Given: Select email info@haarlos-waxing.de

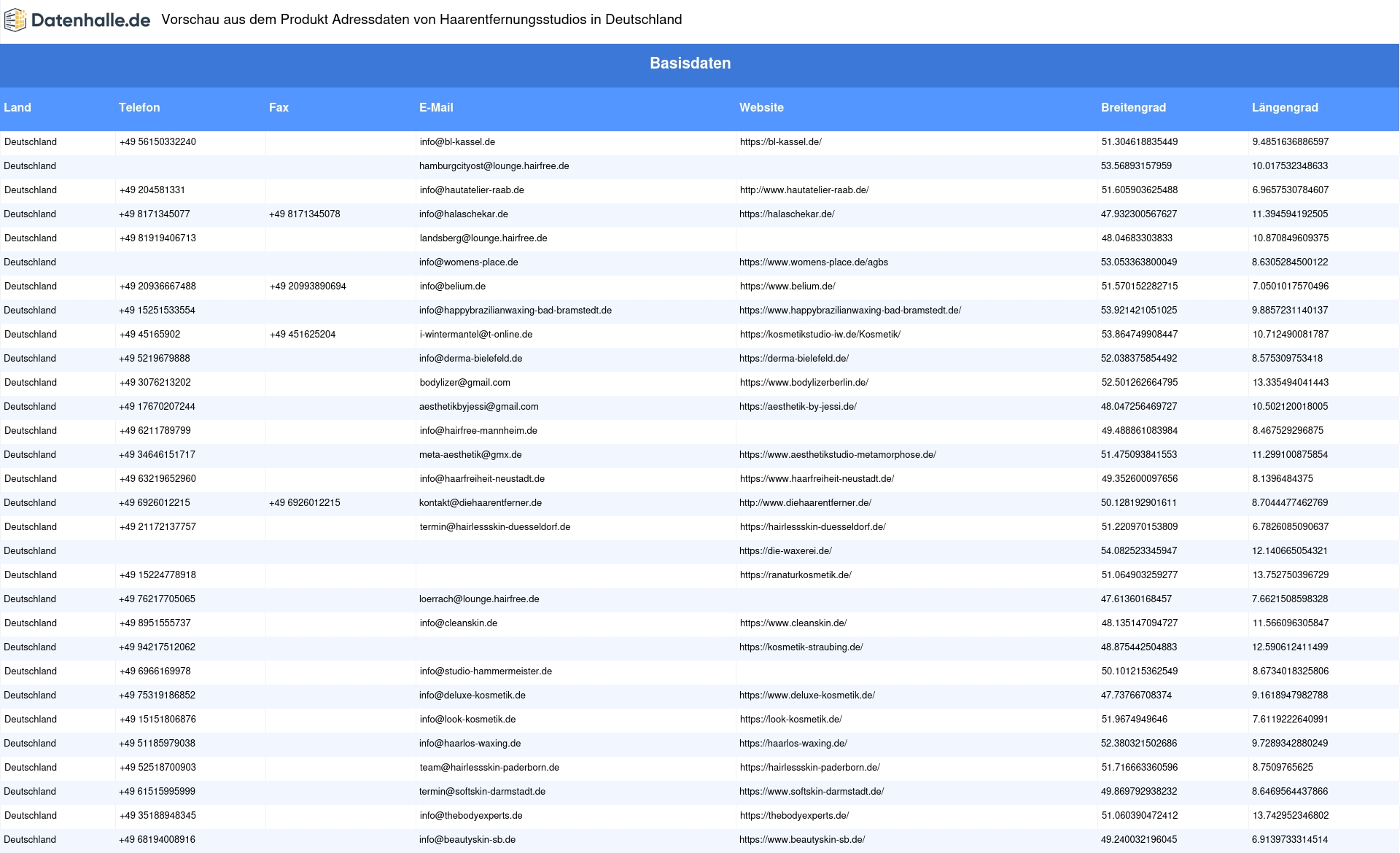Looking at the screenshot, I should [x=470, y=744].
